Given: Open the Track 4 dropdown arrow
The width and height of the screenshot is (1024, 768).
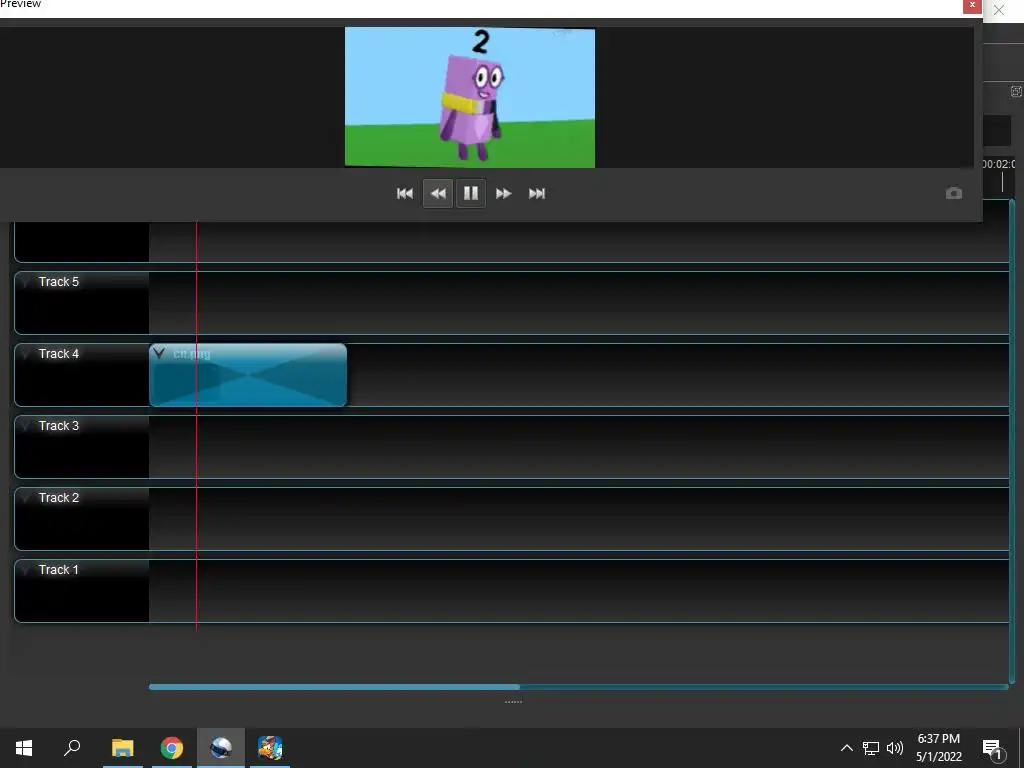Looking at the screenshot, I should [26, 353].
